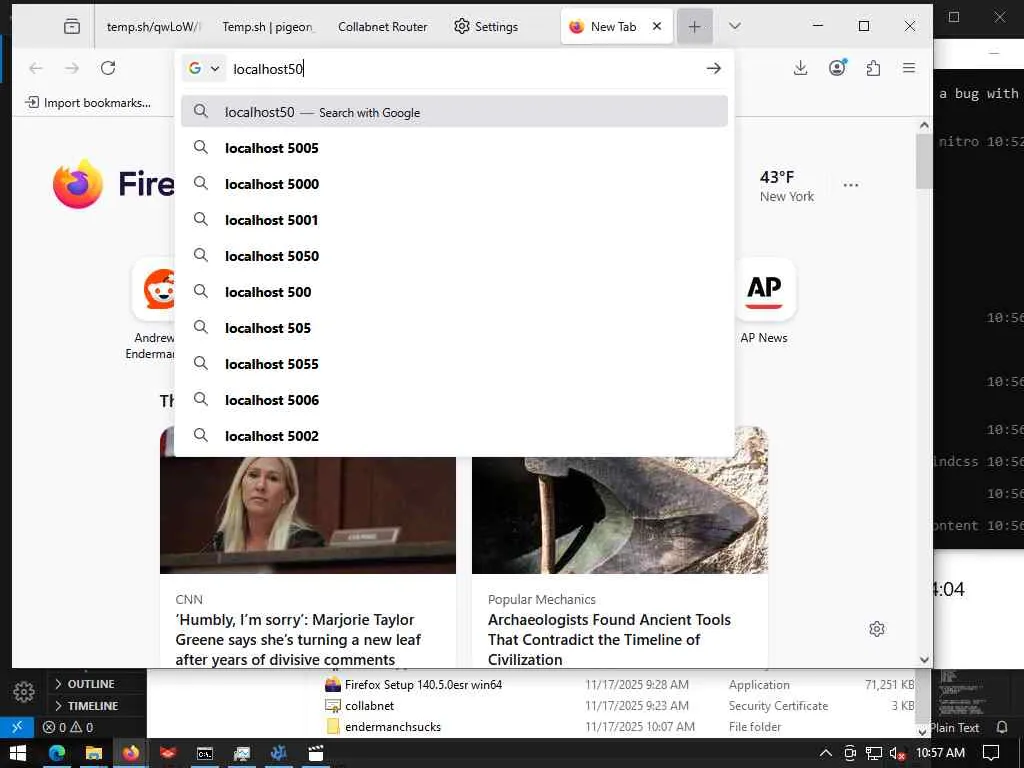Choose suggestion localhost 5000
The width and height of the screenshot is (1024, 768).
455,184
